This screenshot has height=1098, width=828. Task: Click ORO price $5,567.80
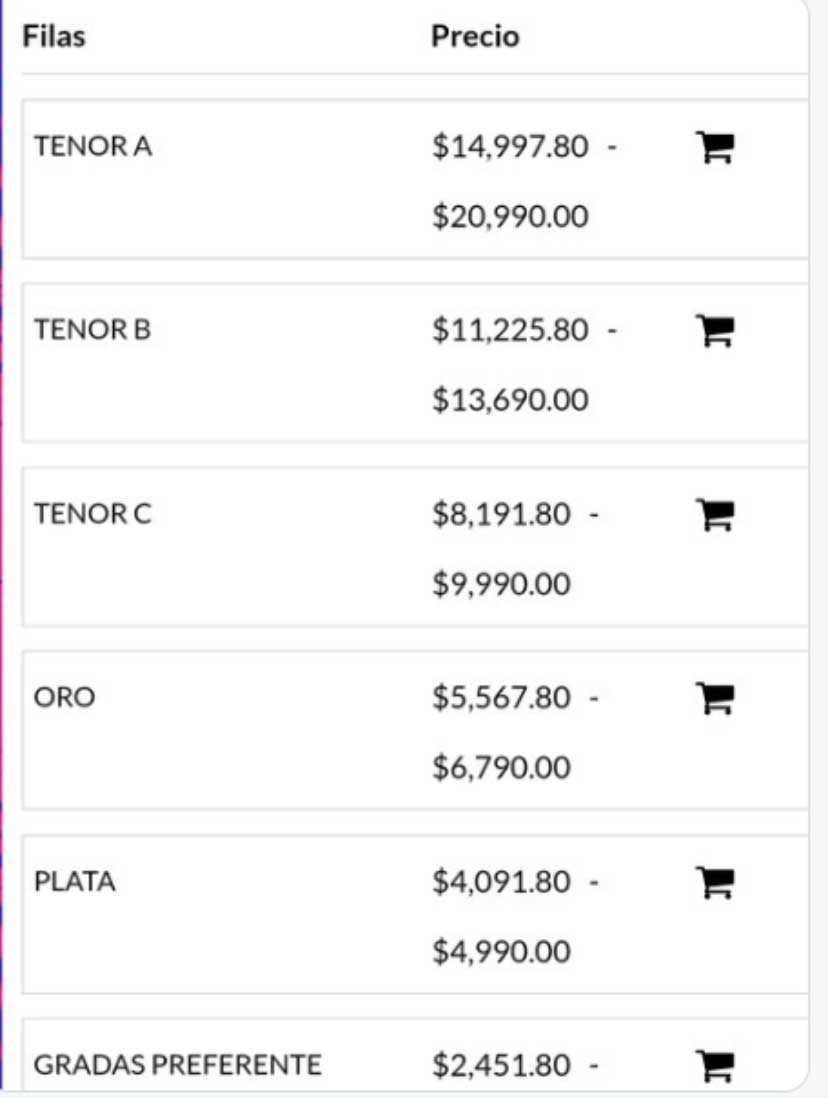(x=501, y=698)
